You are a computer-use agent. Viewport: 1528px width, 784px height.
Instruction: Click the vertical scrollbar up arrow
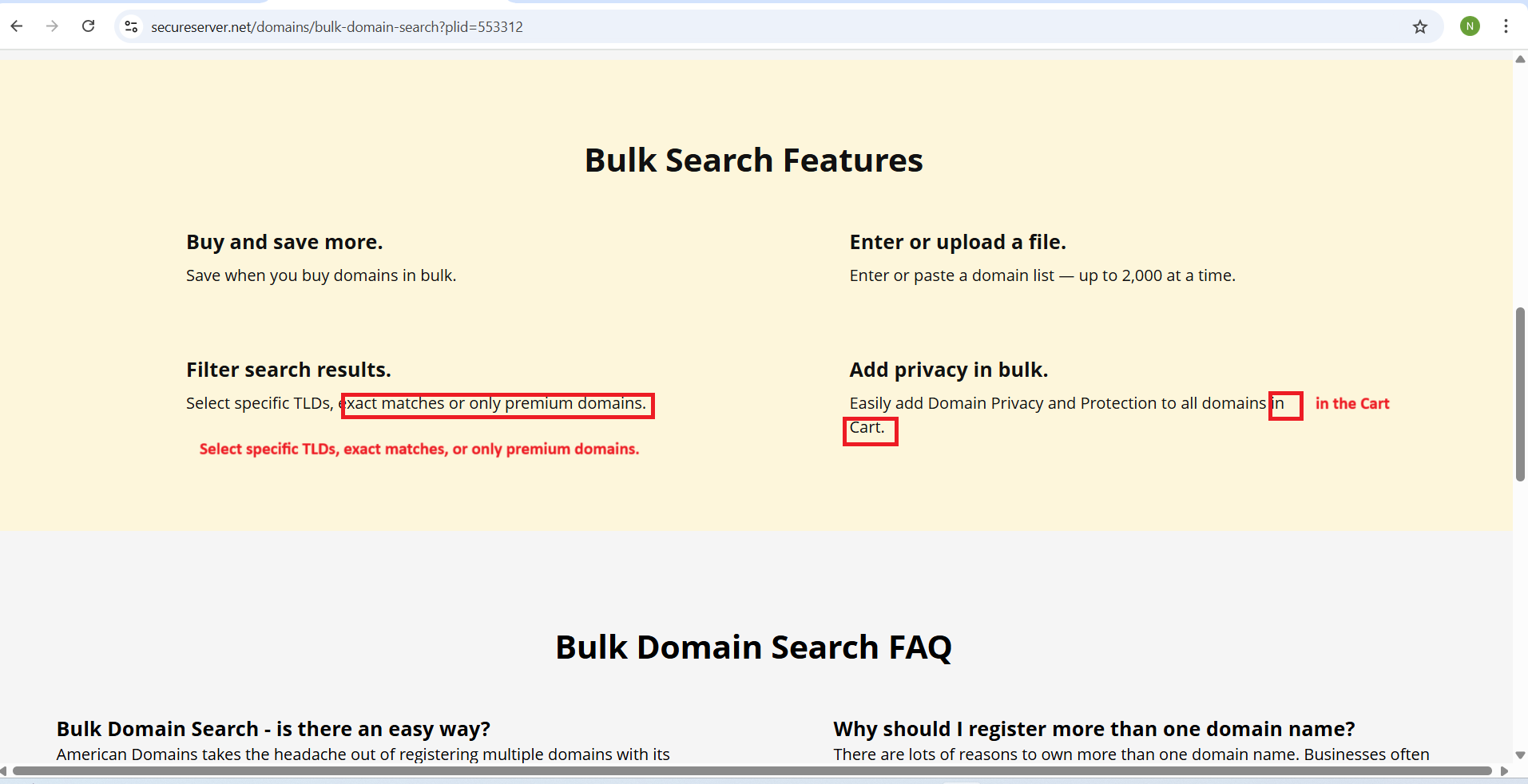pos(1520,59)
